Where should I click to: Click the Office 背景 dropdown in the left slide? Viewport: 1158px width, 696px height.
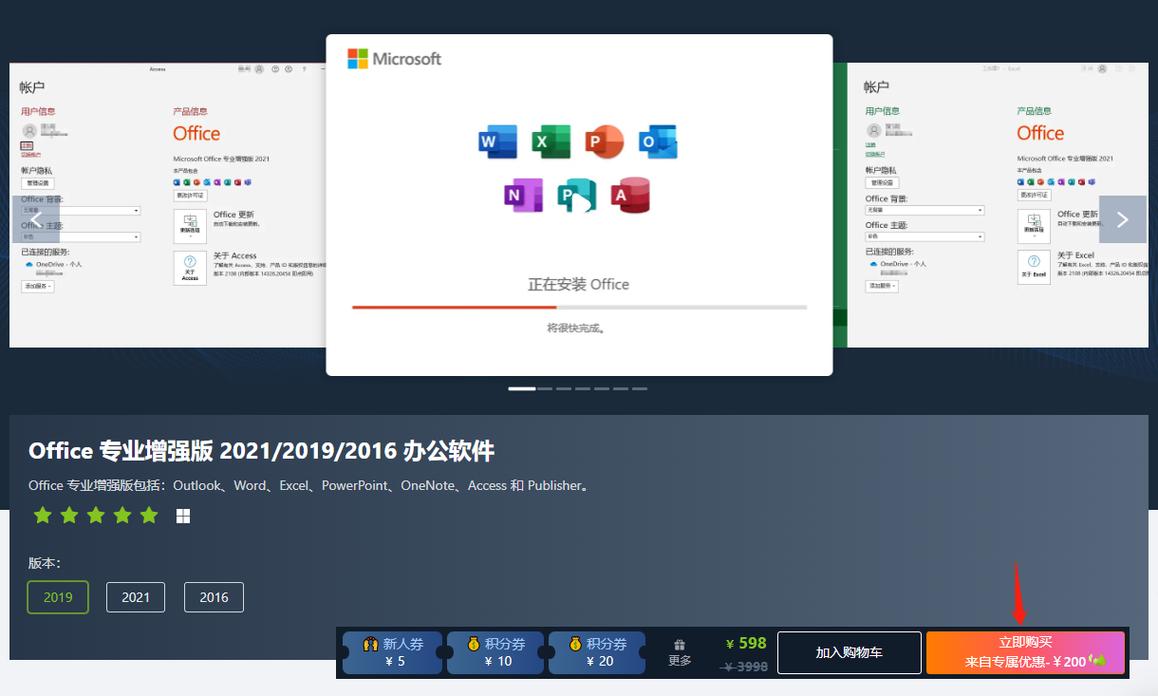pos(80,211)
